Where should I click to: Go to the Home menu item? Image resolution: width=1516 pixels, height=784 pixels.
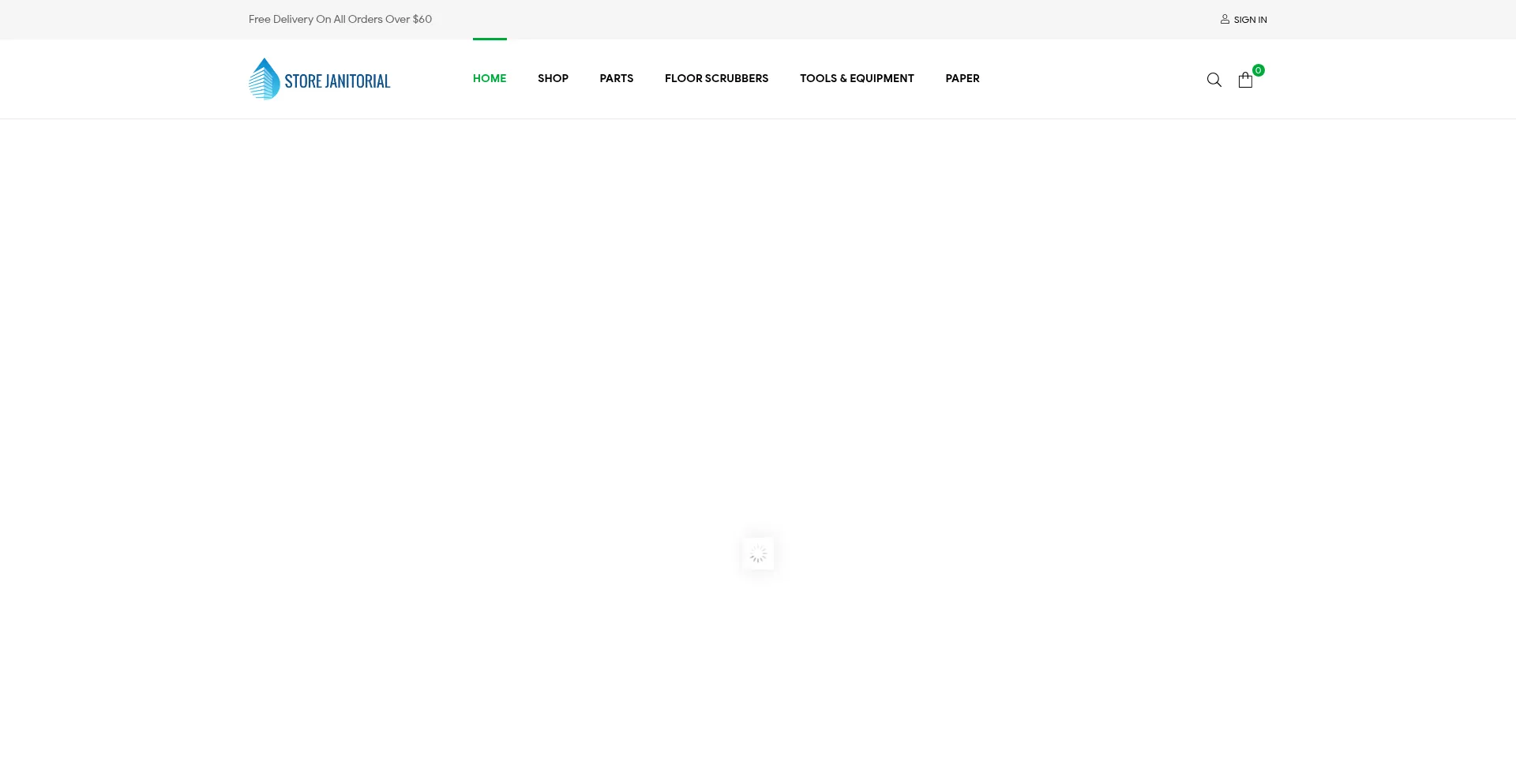(490, 78)
